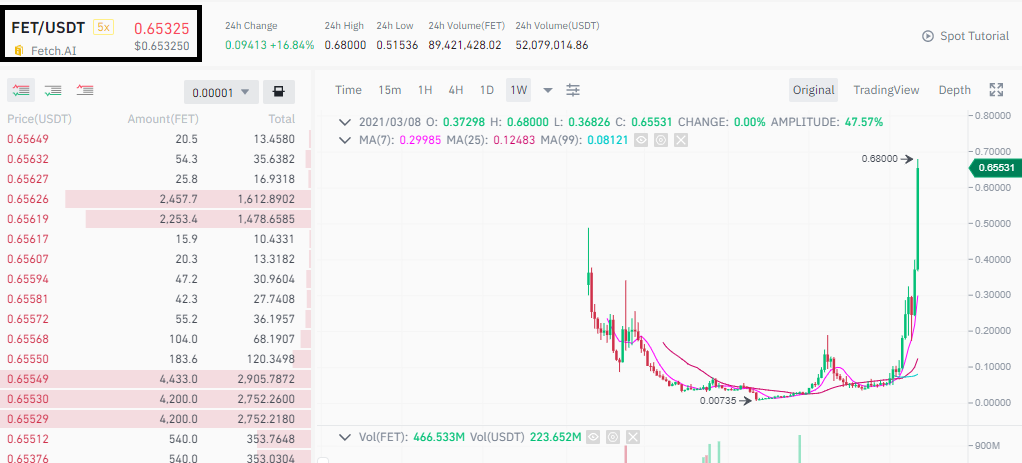Select the Time chart interval
Viewport: 1022px width, 463px height.
[348, 90]
